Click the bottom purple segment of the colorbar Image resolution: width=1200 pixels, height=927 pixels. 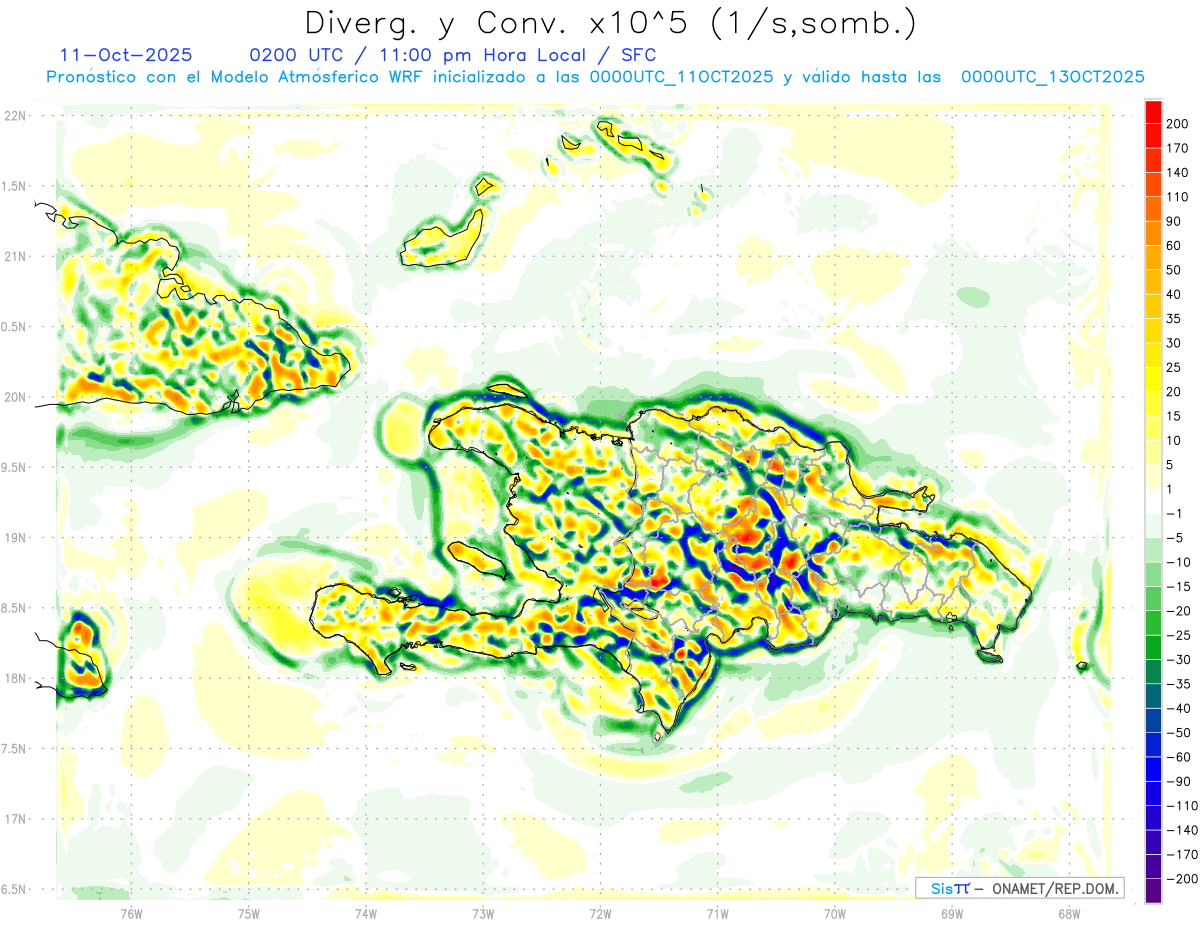[x=1154, y=890]
